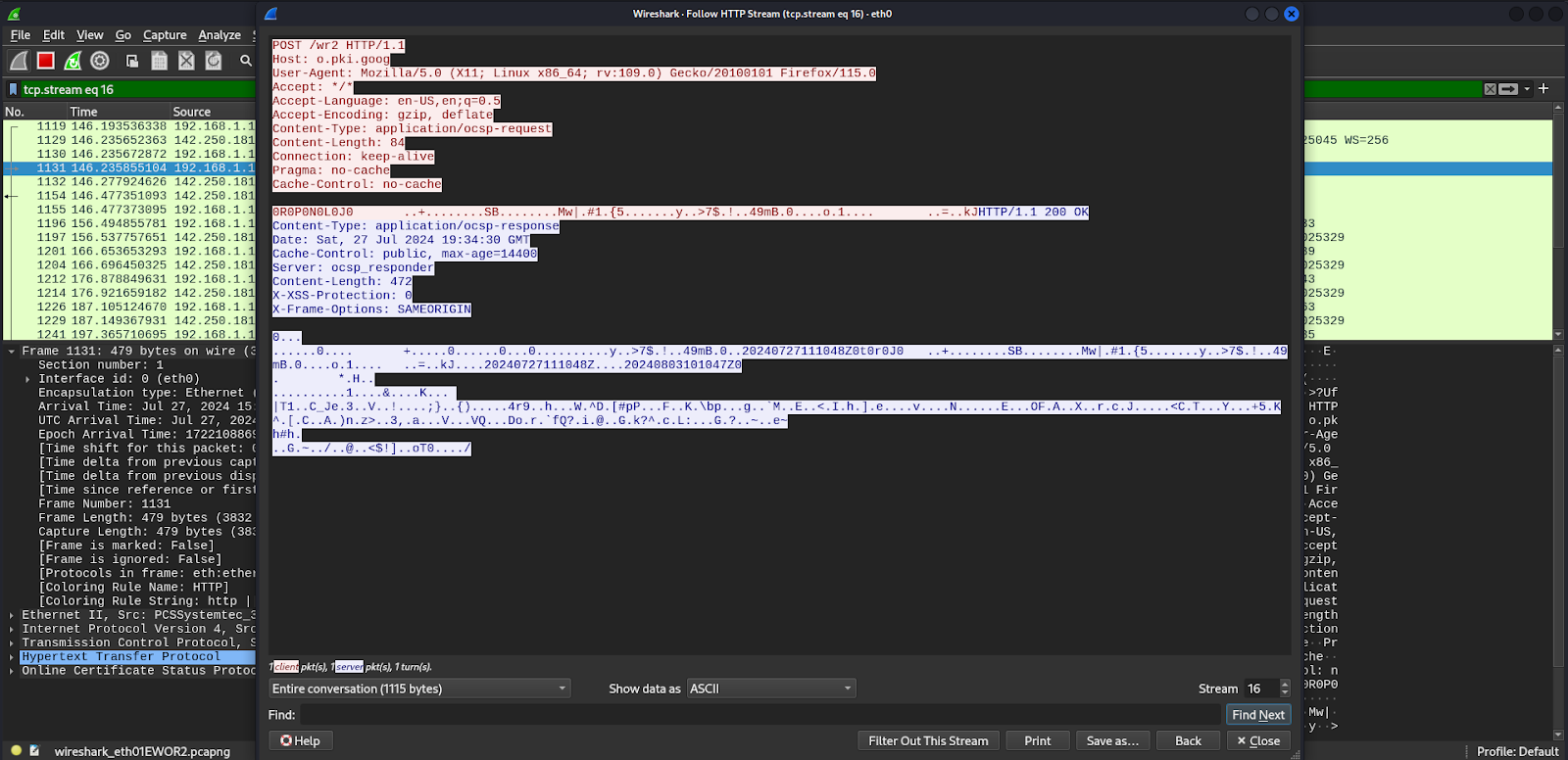Select packet row 1154 in packet list
The height and width of the screenshot is (760, 1568).
(x=129, y=196)
